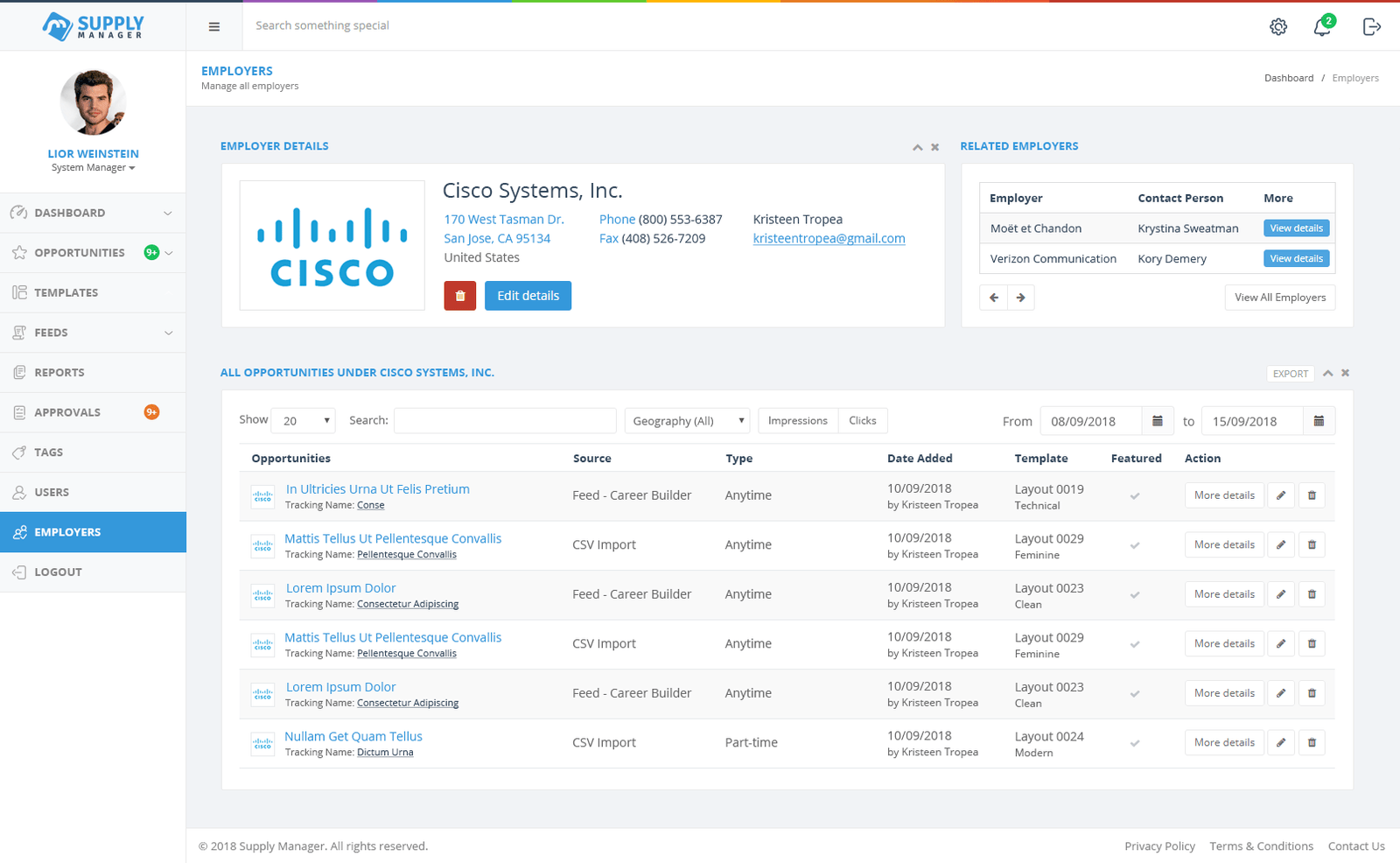Open kristeentropea@gmail.com email link
1400x863 pixels.
pyautogui.click(x=829, y=239)
